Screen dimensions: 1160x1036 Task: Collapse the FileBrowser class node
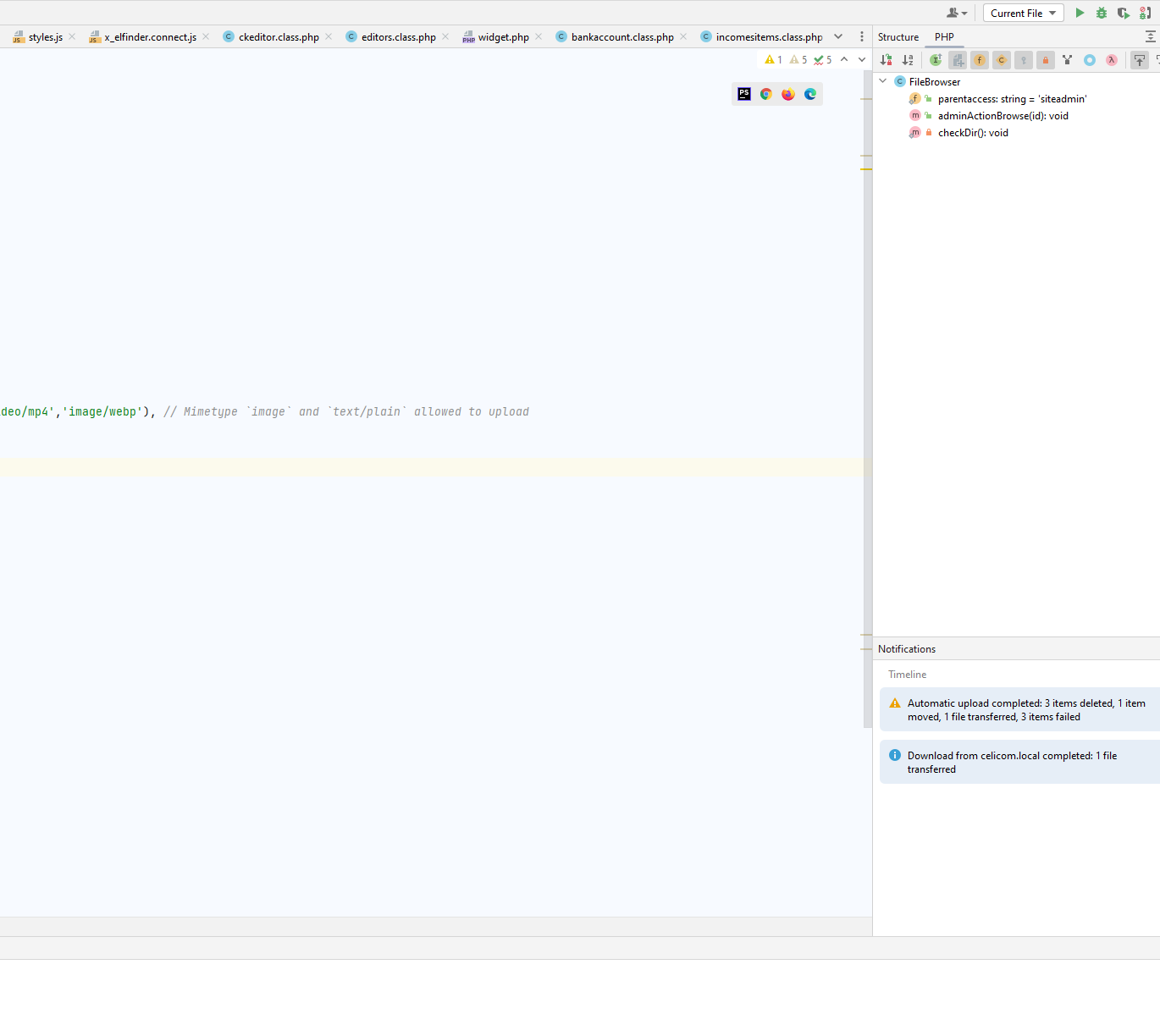pos(883,81)
